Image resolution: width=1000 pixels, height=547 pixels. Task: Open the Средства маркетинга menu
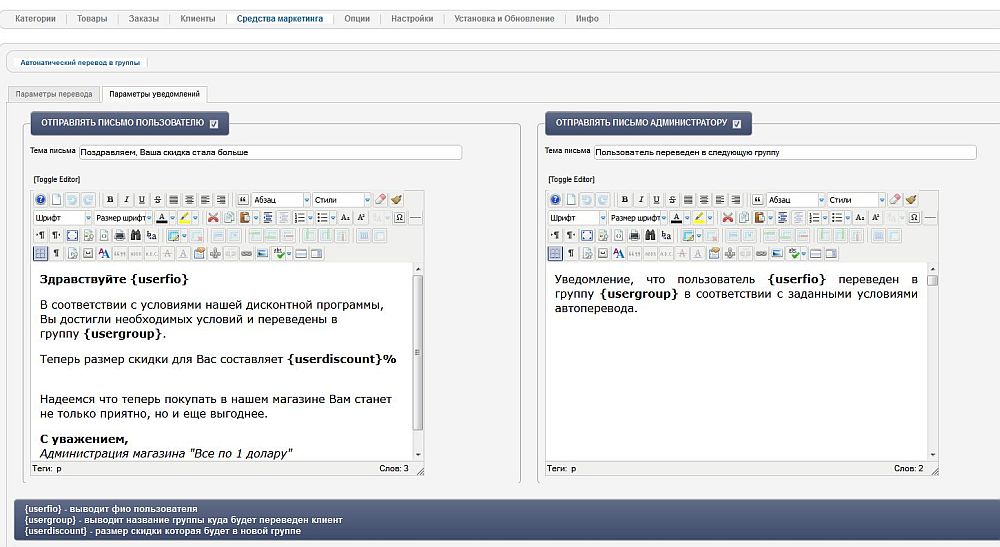coord(279,18)
